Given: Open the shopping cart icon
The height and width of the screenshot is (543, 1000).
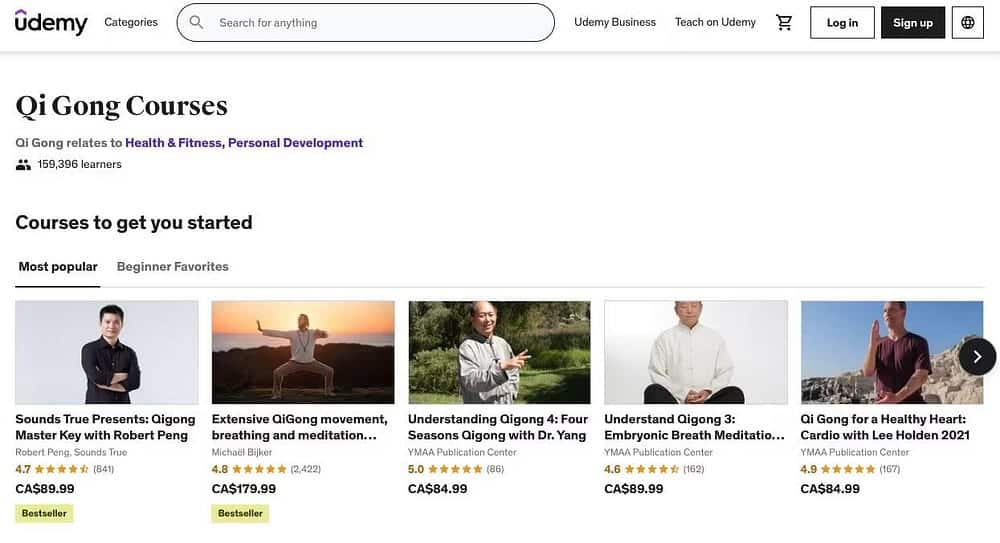Looking at the screenshot, I should [x=784, y=22].
